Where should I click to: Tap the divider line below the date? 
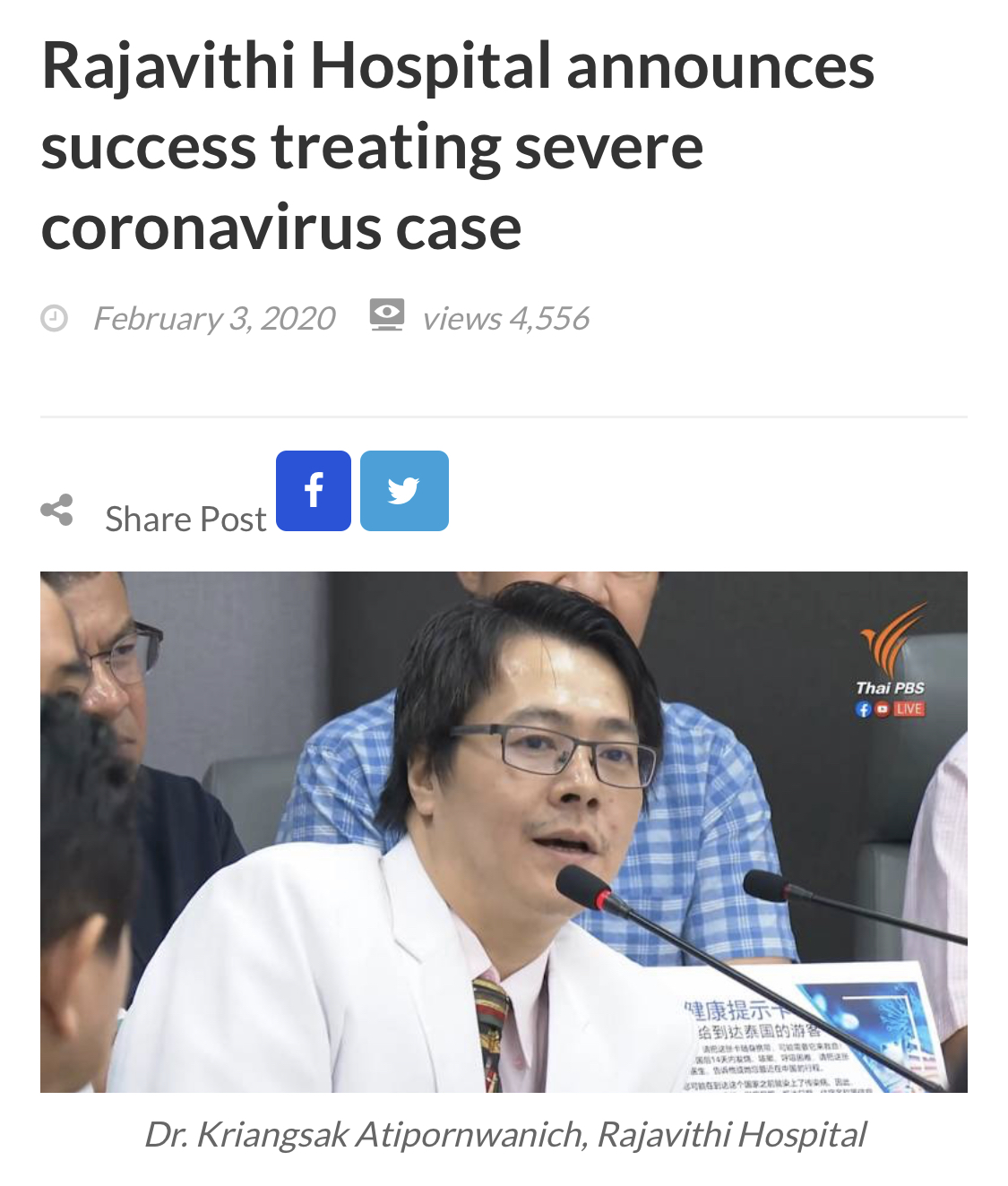point(504,417)
